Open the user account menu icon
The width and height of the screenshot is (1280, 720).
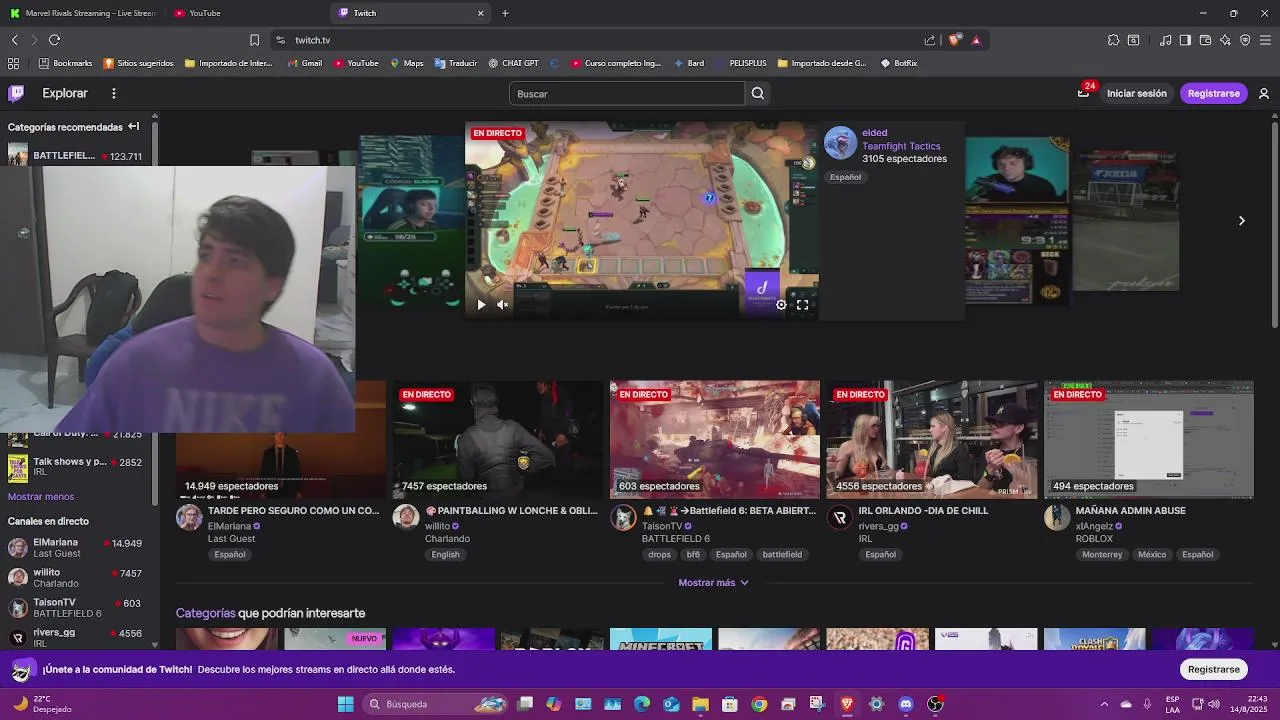click(1264, 93)
